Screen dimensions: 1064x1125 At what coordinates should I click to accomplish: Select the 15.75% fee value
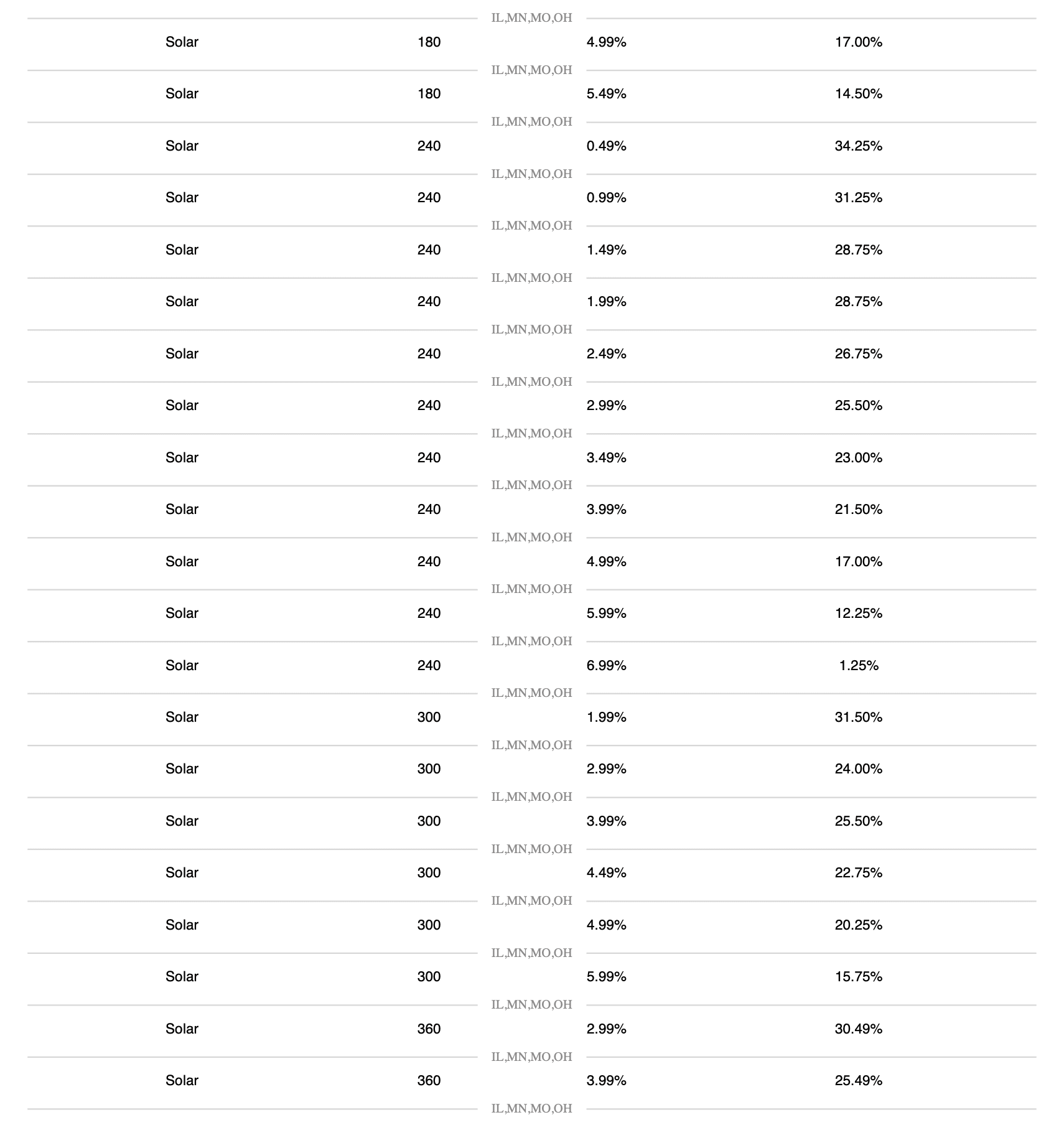[x=858, y=976]
